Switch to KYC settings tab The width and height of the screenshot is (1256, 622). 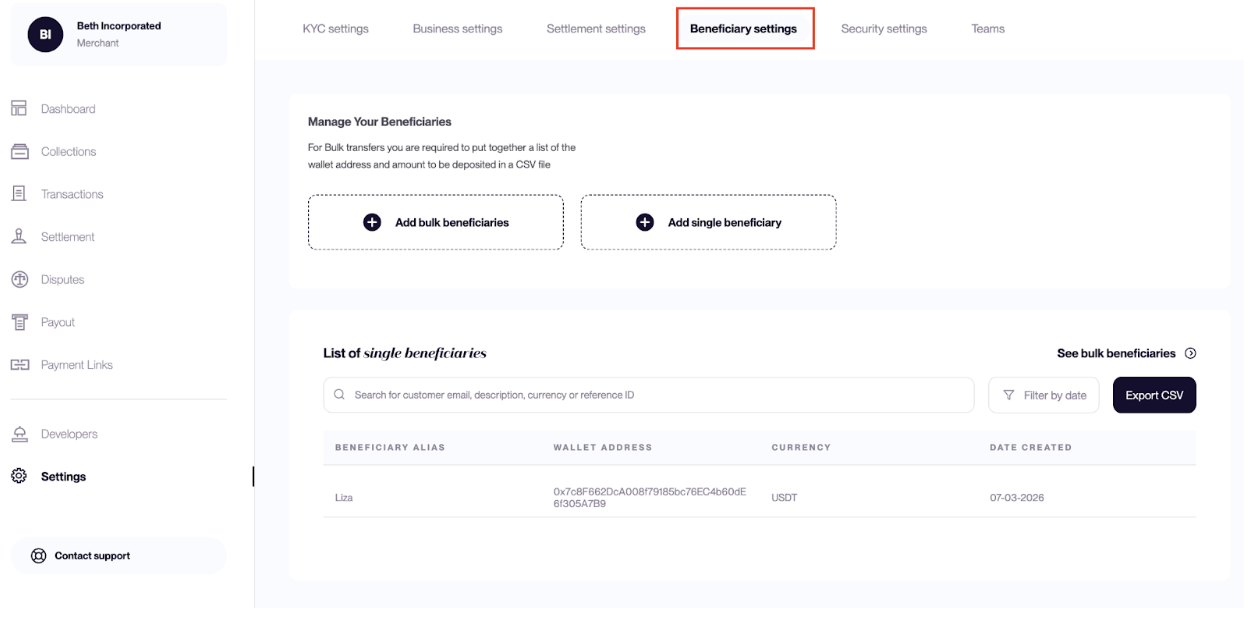(336, 28)
